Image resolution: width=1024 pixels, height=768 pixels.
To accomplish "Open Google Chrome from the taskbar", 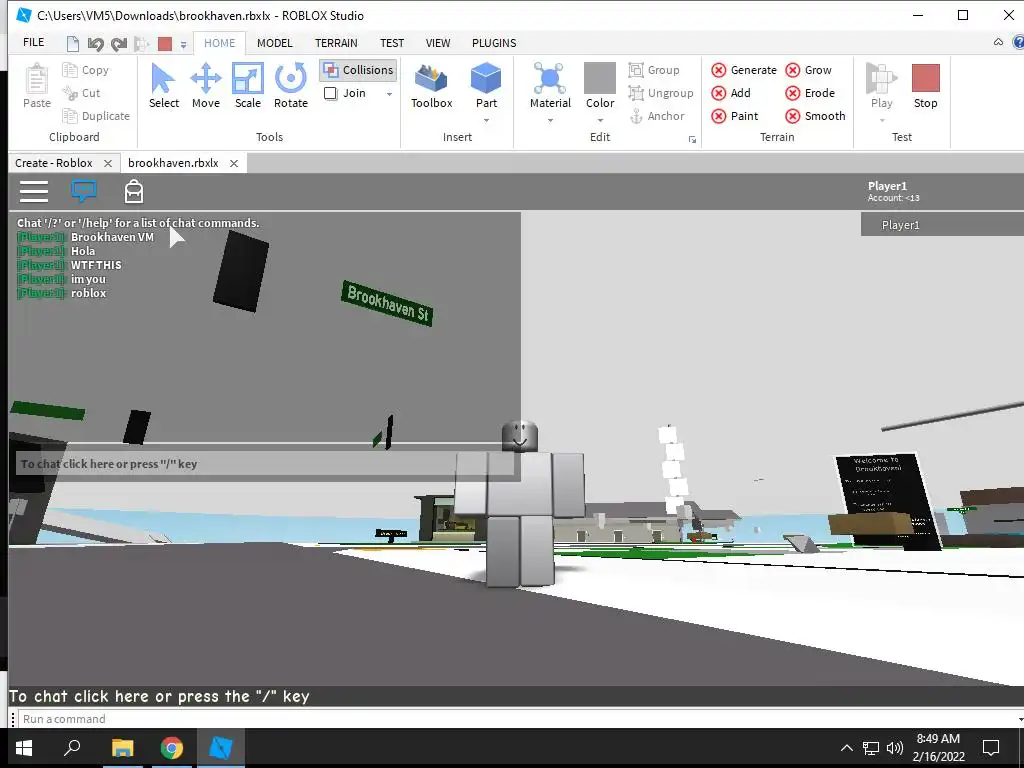I will pyautogui.click(x=172, y=748).
